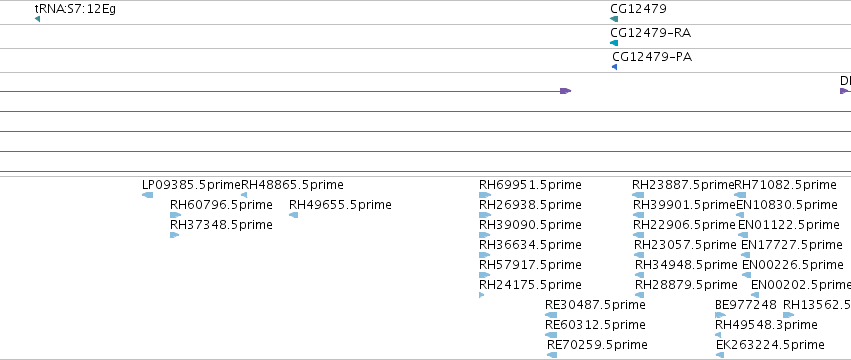This screenshot has height=360, width=851.
Task: Select the RH48865.5prime EST arrow
Action: 244,195
